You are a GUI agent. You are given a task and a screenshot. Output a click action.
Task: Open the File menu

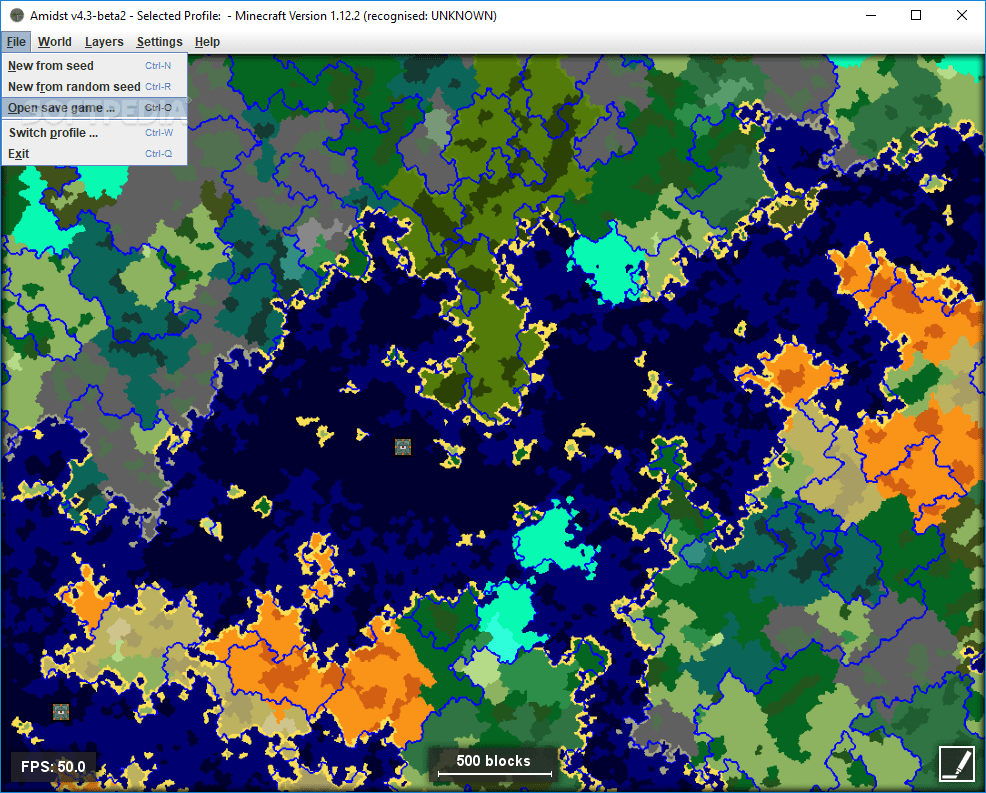pyautogui.click(x=16, y=42)
